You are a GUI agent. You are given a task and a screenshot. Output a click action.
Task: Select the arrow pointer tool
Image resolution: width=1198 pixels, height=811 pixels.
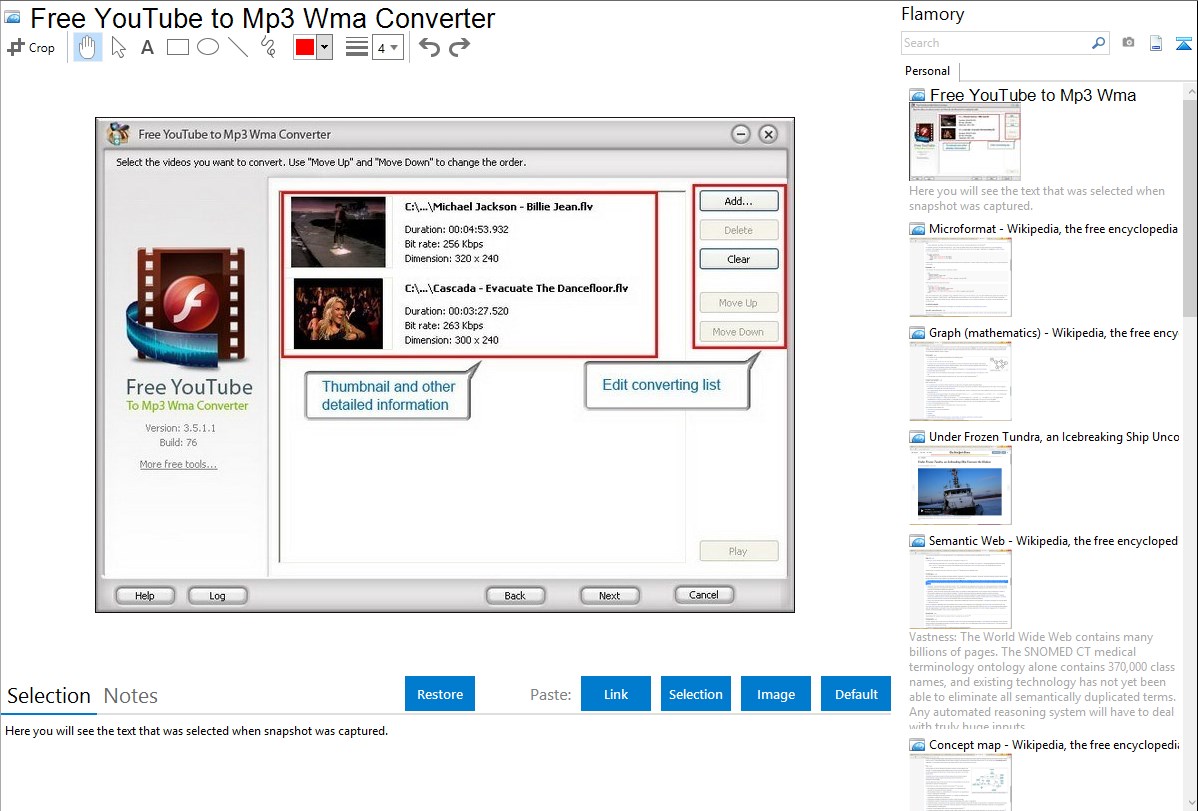(118, 47)
